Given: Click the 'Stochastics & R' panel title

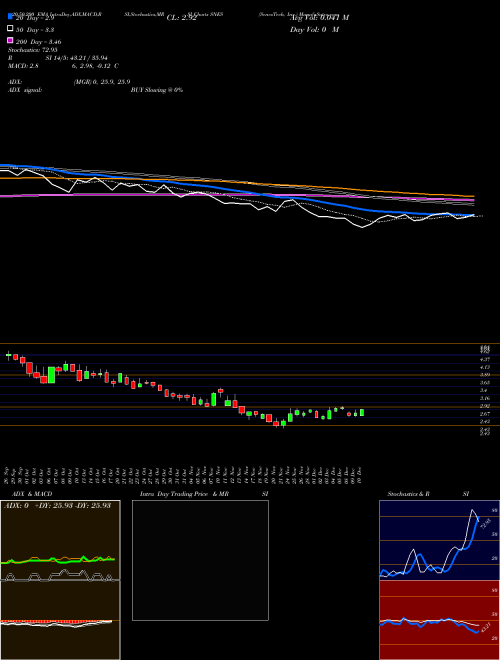Looking at the screenshot, I should [409, 494].
